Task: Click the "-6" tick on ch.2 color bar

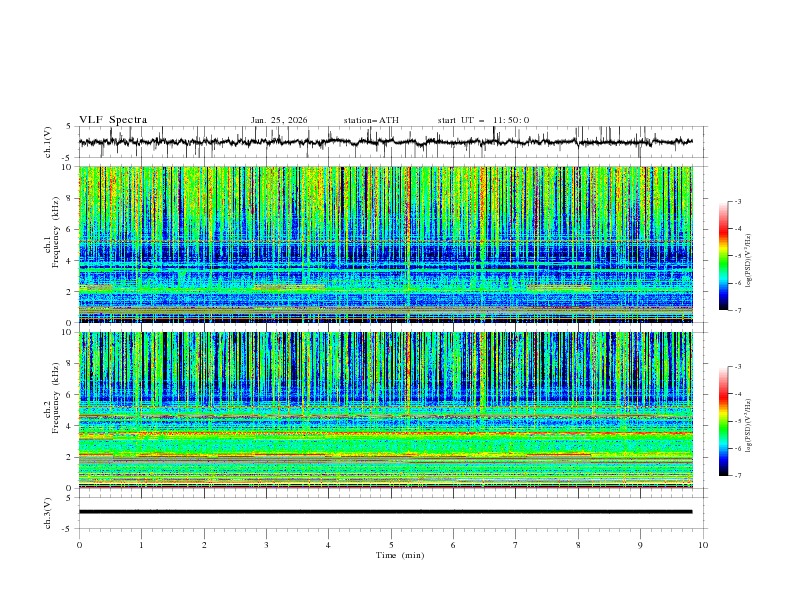Action: point(737,448)
